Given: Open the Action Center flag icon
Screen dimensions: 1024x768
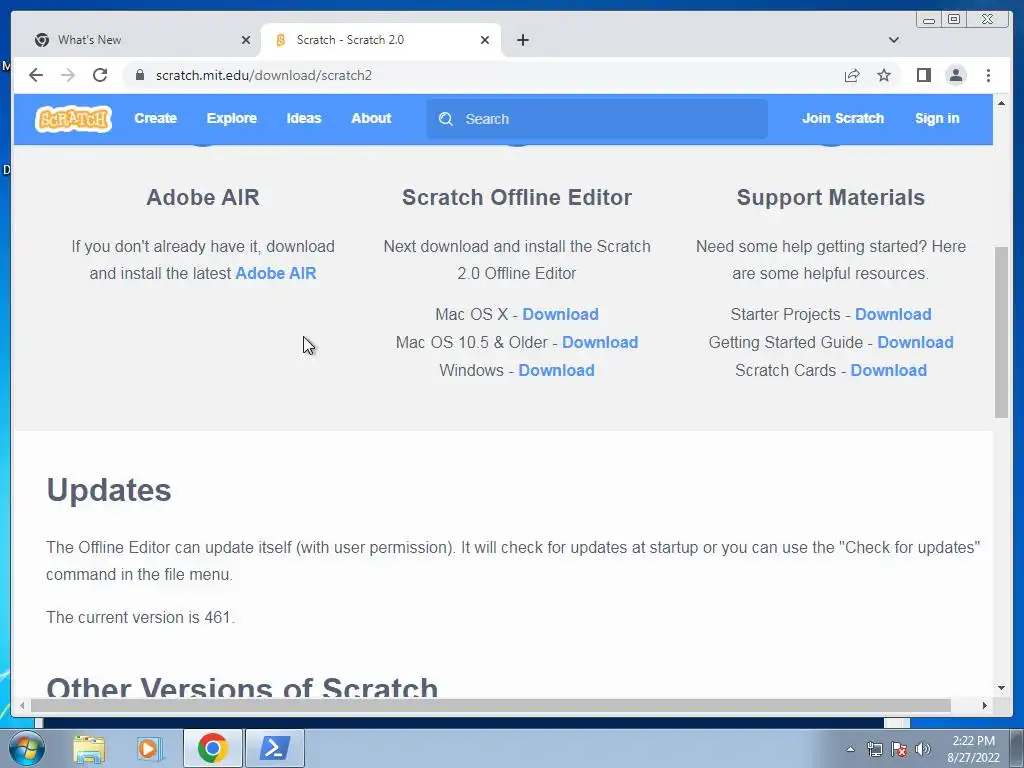Looking at the screenshot, I should coord(899,750).
